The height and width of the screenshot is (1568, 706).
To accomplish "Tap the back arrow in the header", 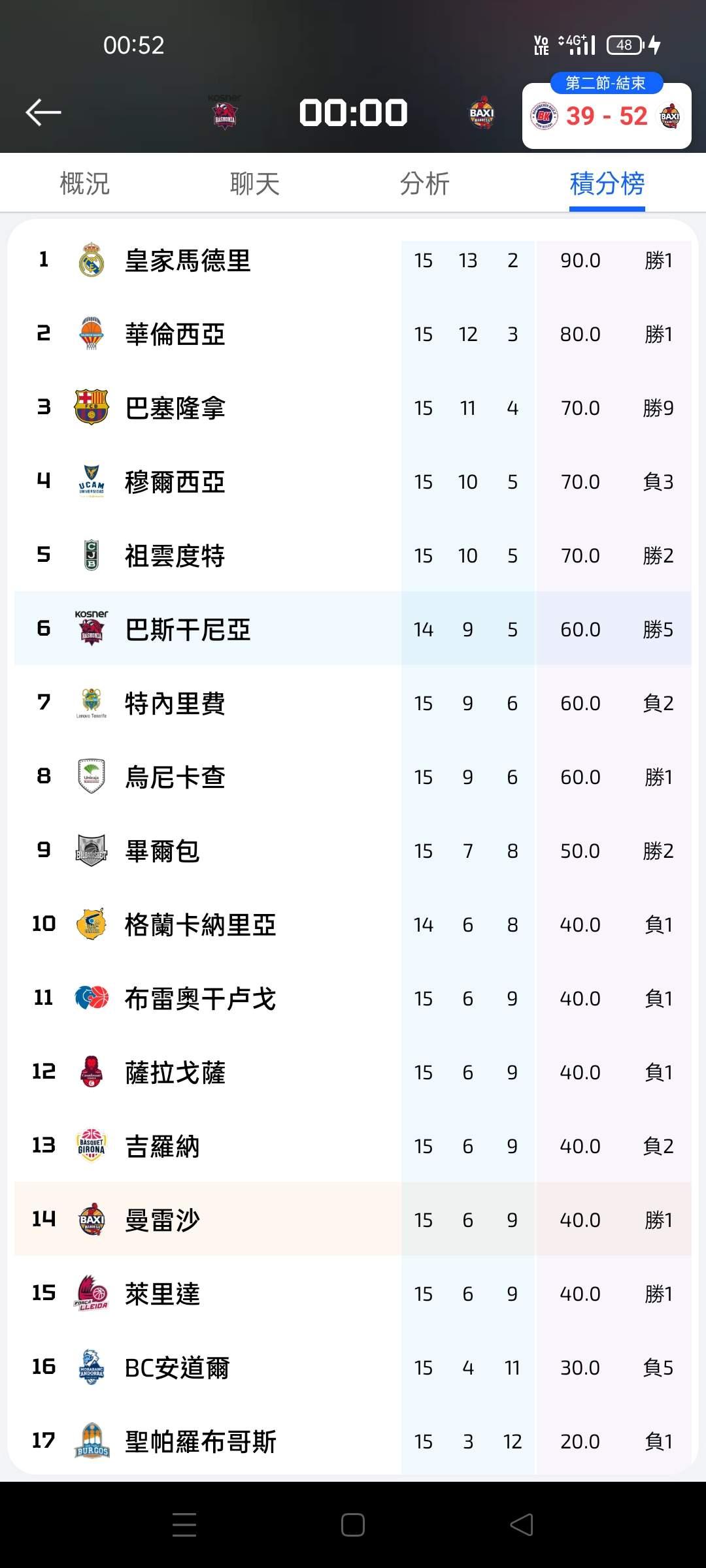I will 43,112.
